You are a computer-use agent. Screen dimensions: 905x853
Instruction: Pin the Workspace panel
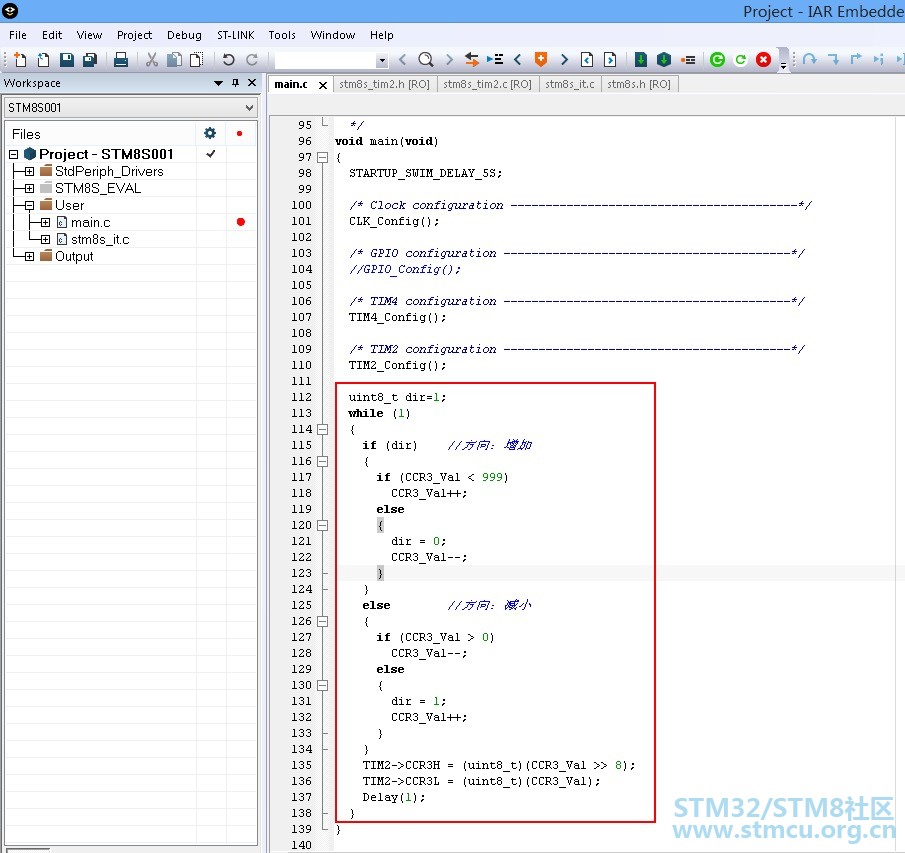[235, 83]
